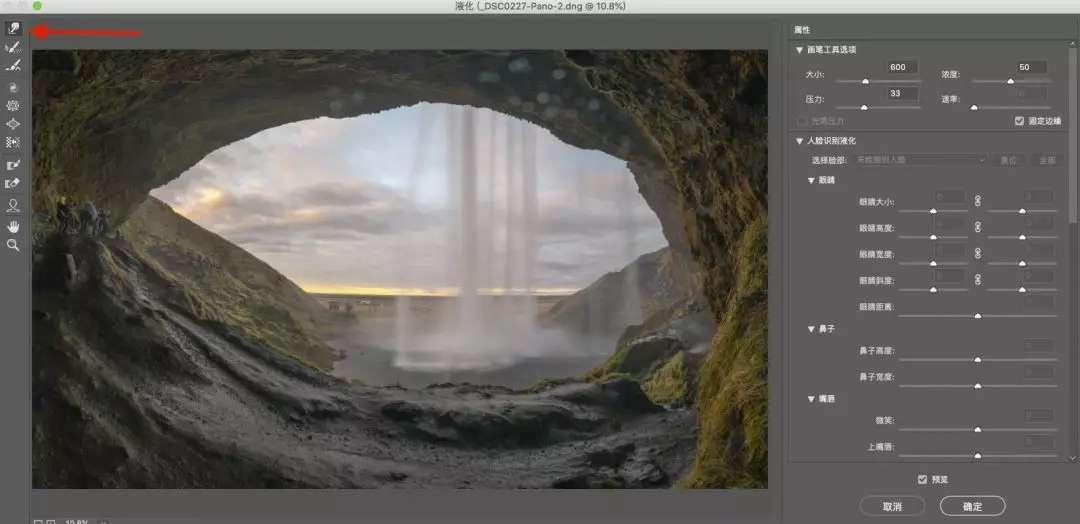
Task: Toggle the 预览 (Preview) checkbox
Action: pos(922,479)
